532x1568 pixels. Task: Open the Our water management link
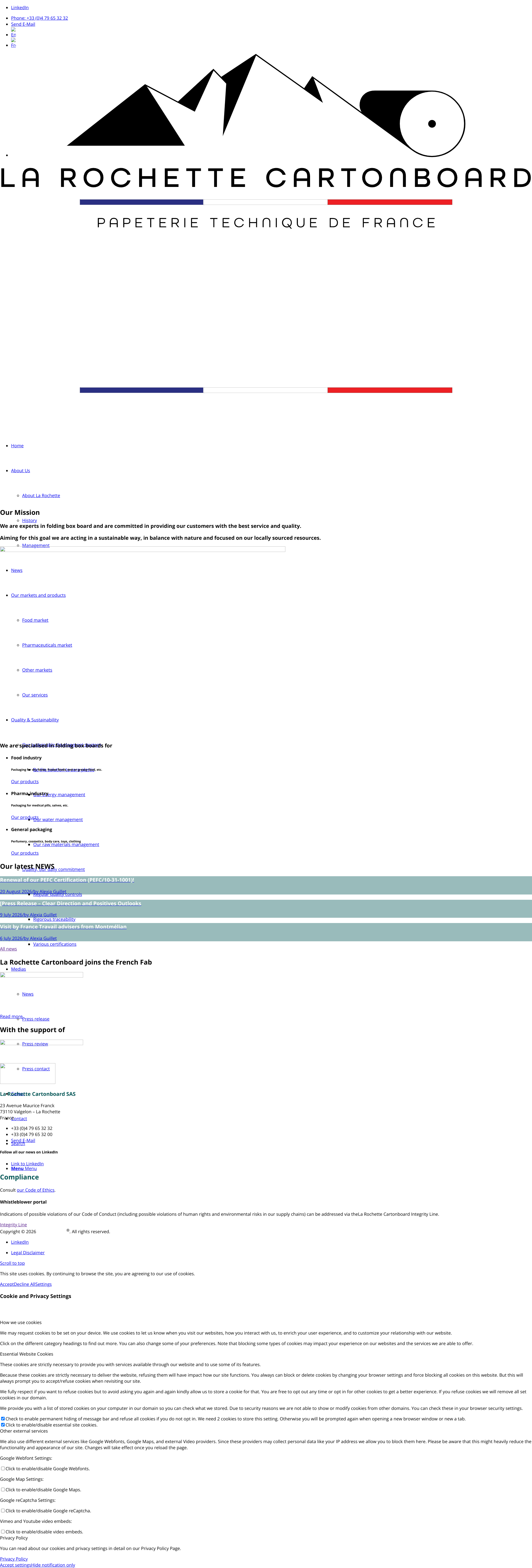pyautogui.click(x=58, y=819)
